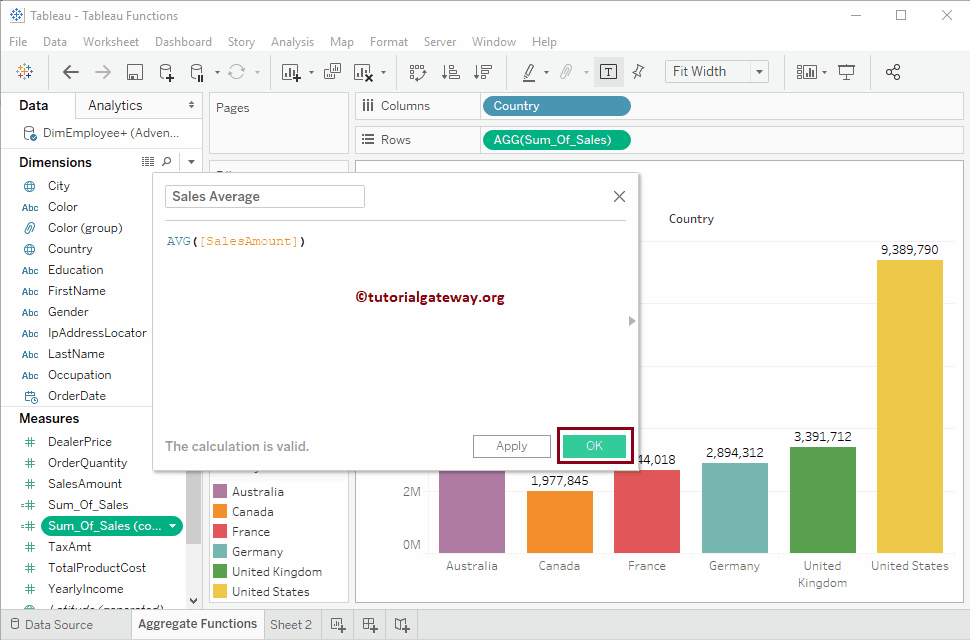
Task: Open the Fit Width dropdown
Action: [x=758, y=71]
